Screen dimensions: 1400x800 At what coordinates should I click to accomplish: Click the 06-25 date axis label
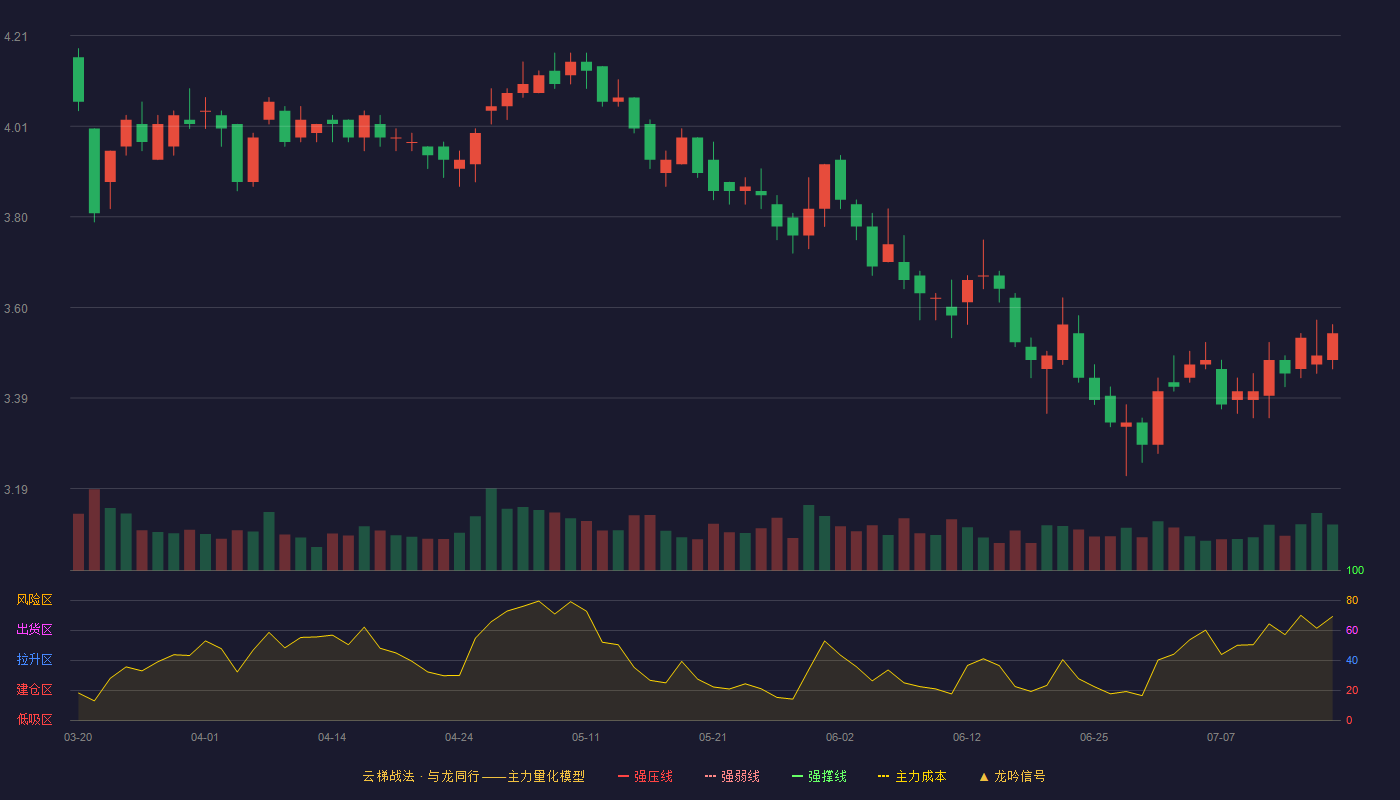(x=1094, y=737)
